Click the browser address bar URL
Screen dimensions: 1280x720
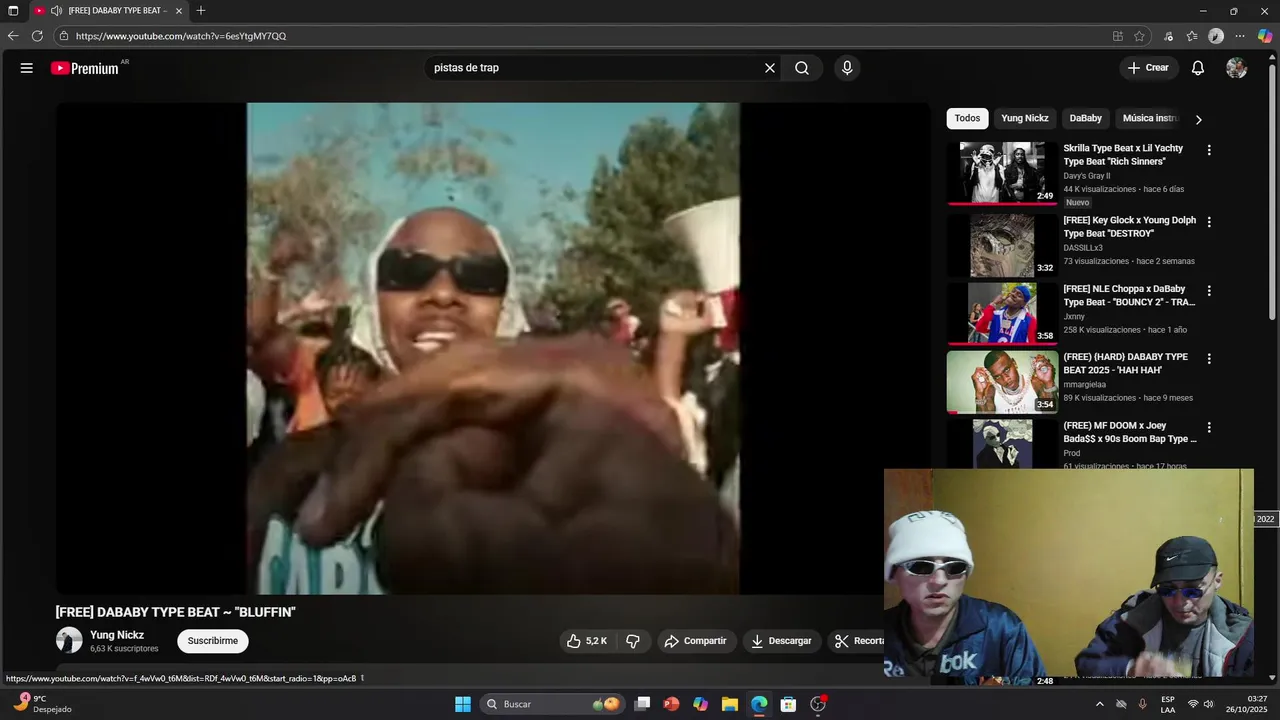[x=181, y=36]
